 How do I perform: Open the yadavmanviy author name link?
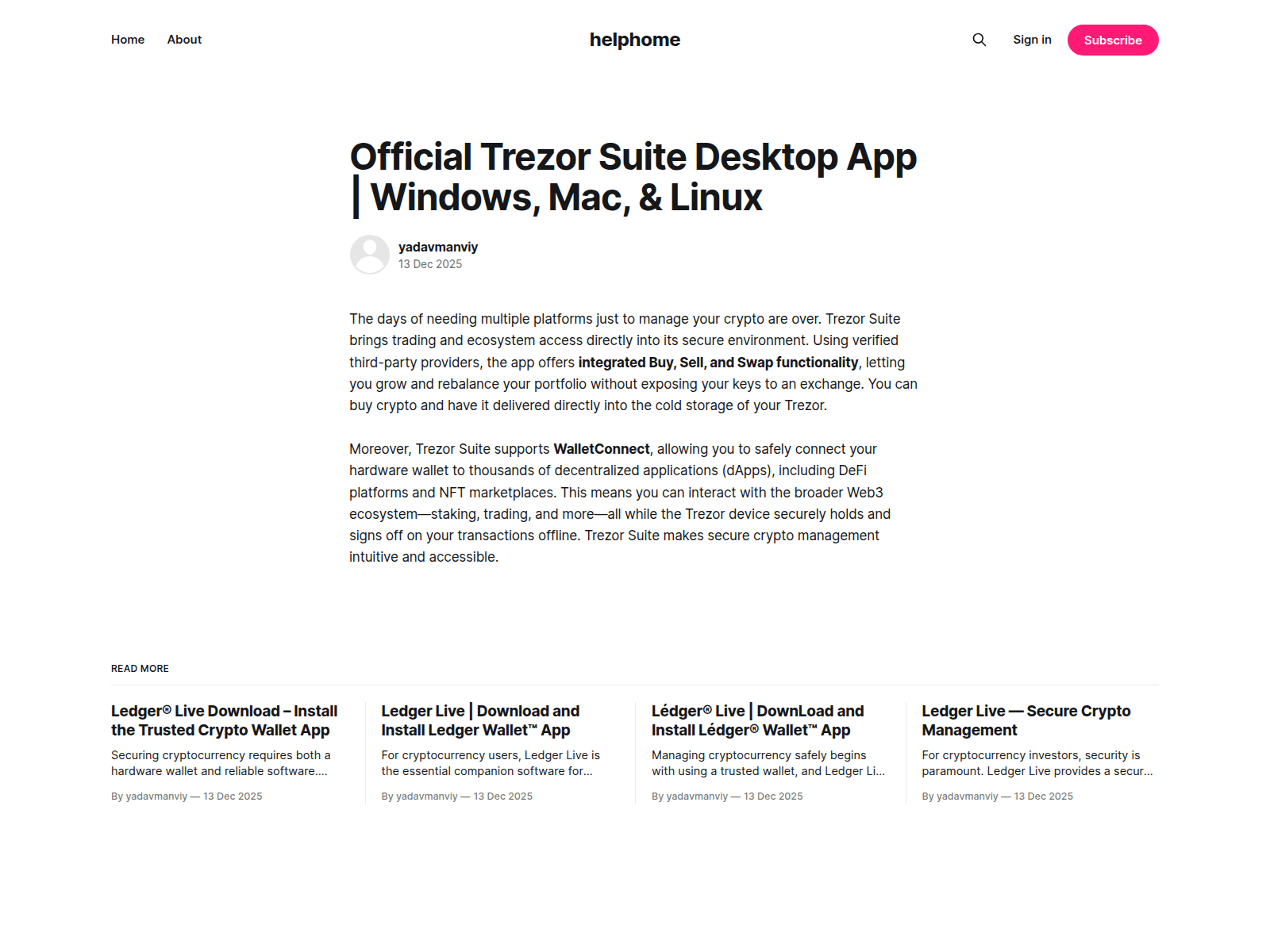pyautogui.click(x=438, y=247)
